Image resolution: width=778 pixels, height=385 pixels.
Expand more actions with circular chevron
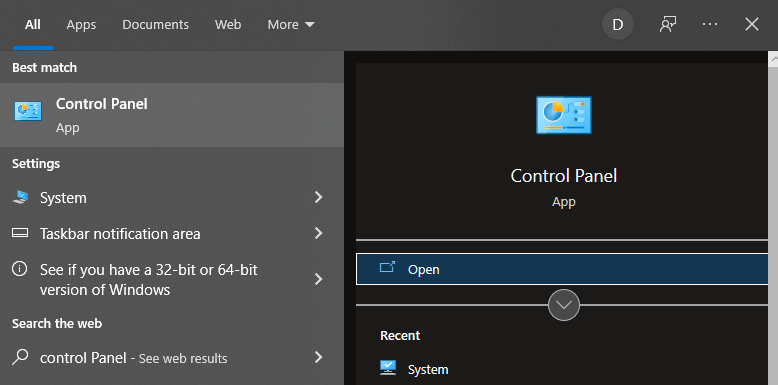[x=564, y=305]
